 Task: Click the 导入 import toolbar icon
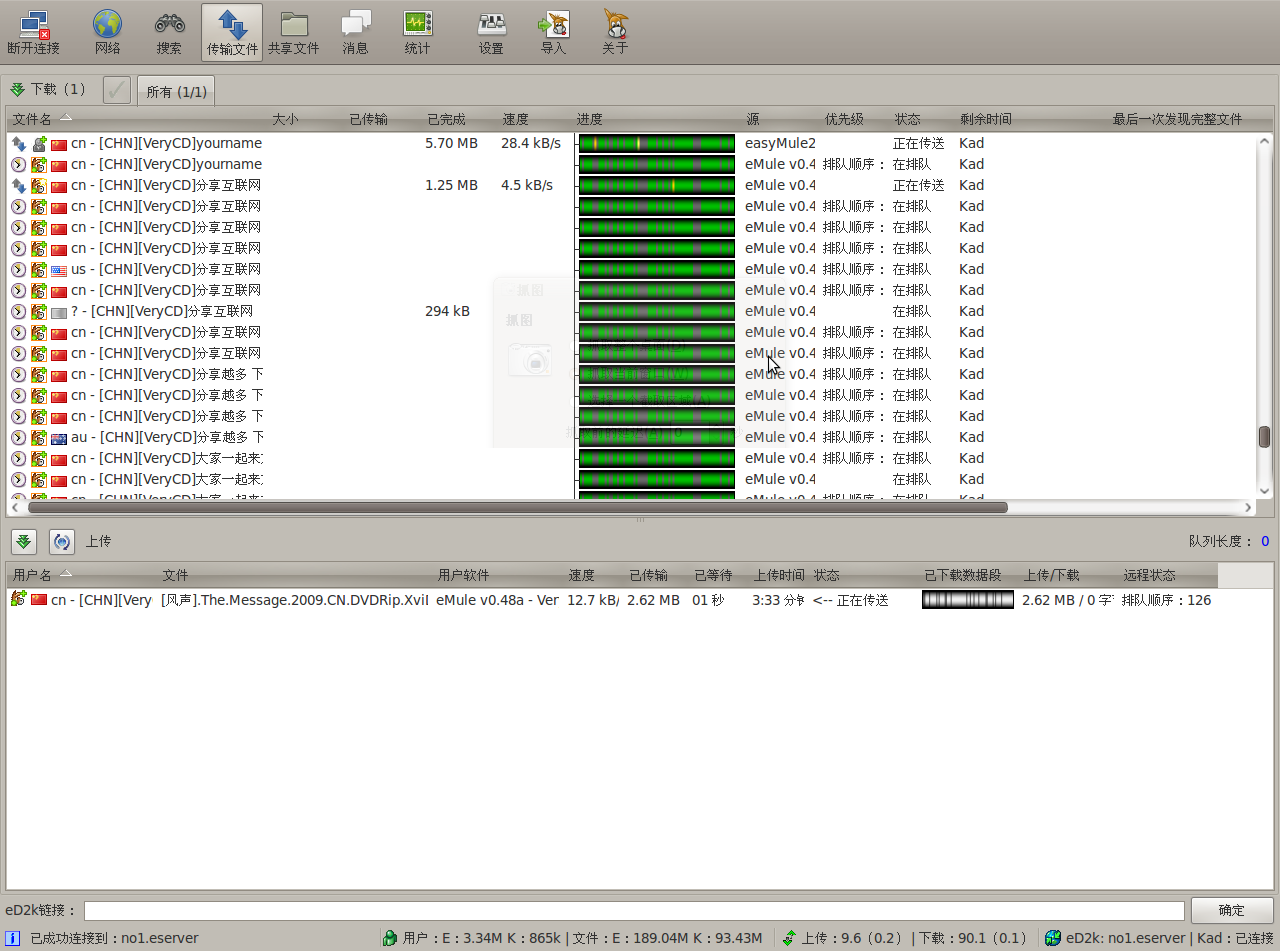click(553, 32)
